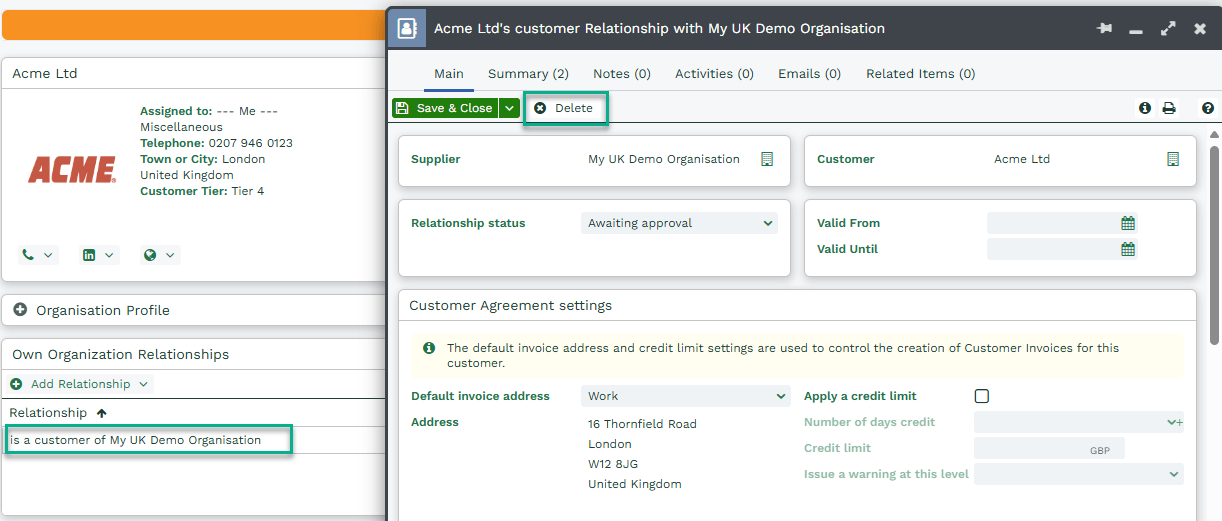Image resolution: width=1222 pixels, height=521 pixels.
Task: Click the relationship record icon in title bar
Action: [x=406, y=28]
